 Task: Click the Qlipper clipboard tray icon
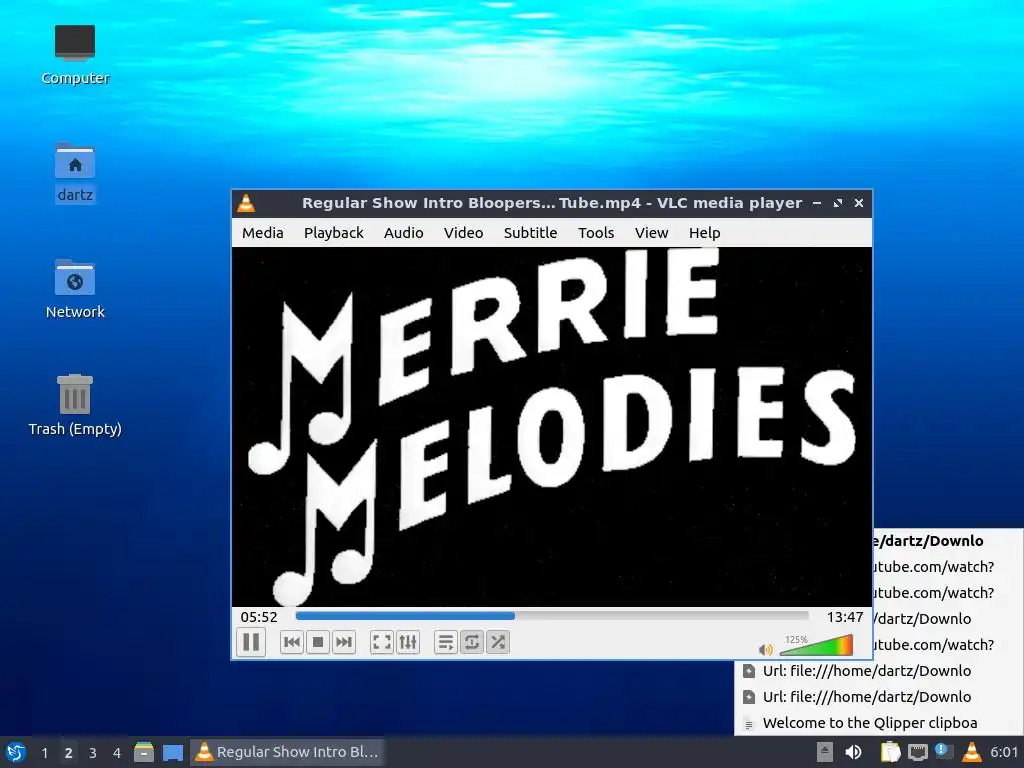(890, 752)
